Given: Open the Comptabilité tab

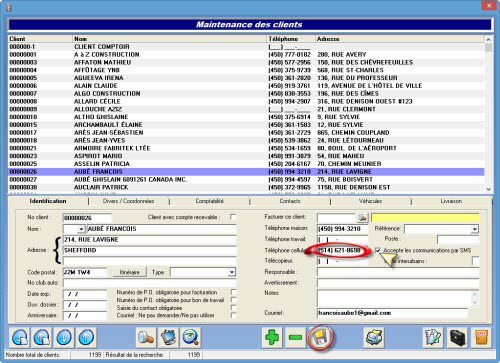Looking at the screenshot, I should click(209, 201).
